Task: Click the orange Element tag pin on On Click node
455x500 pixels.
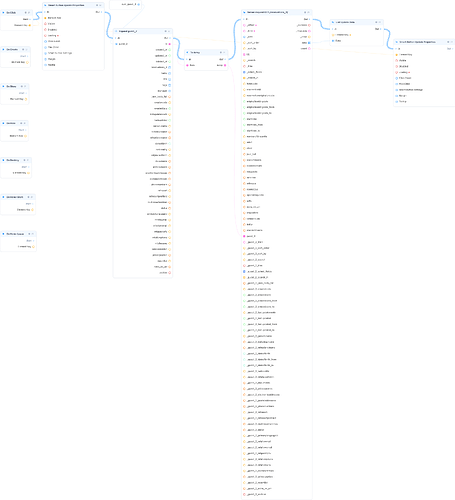Action: click(30, 25)
